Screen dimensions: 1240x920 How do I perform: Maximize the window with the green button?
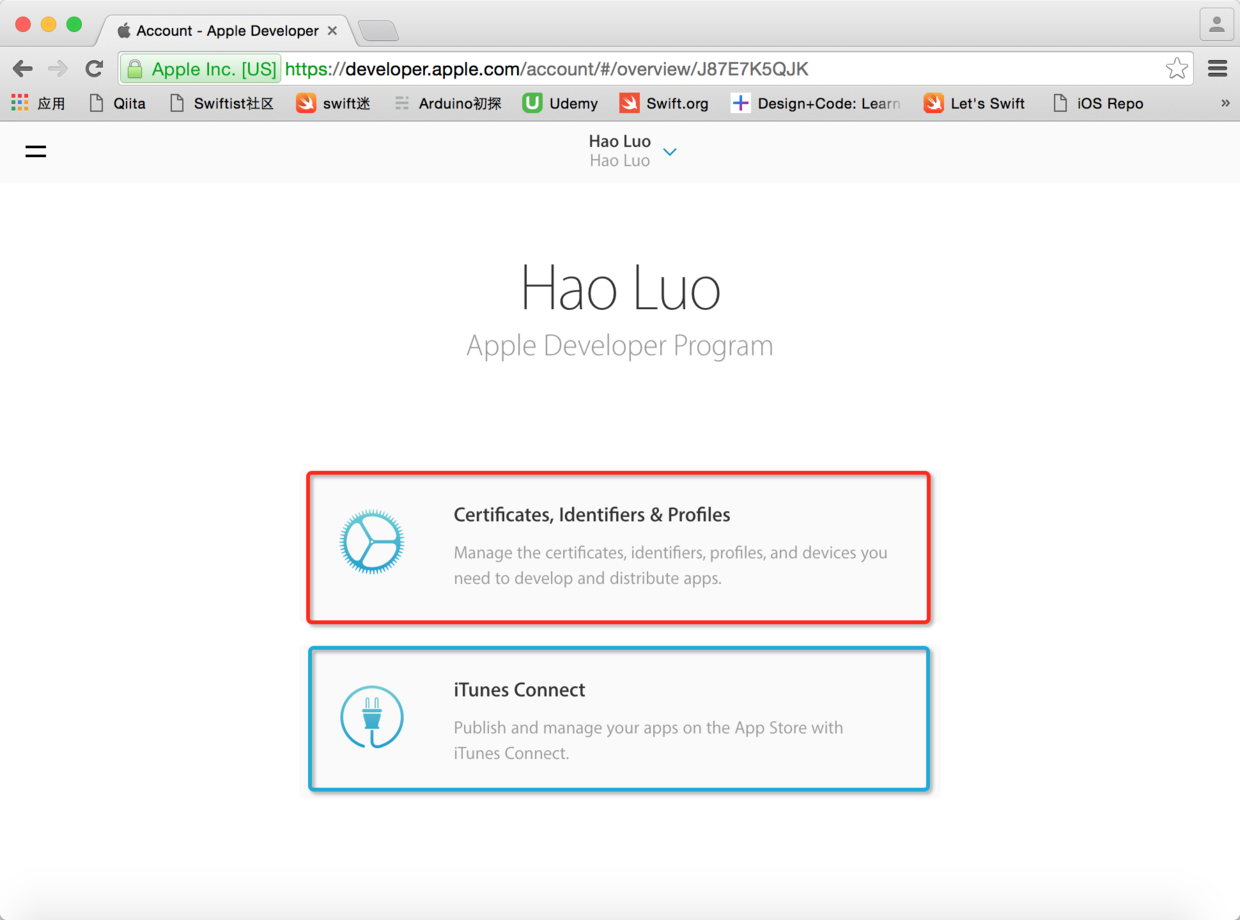pos(74,25)
